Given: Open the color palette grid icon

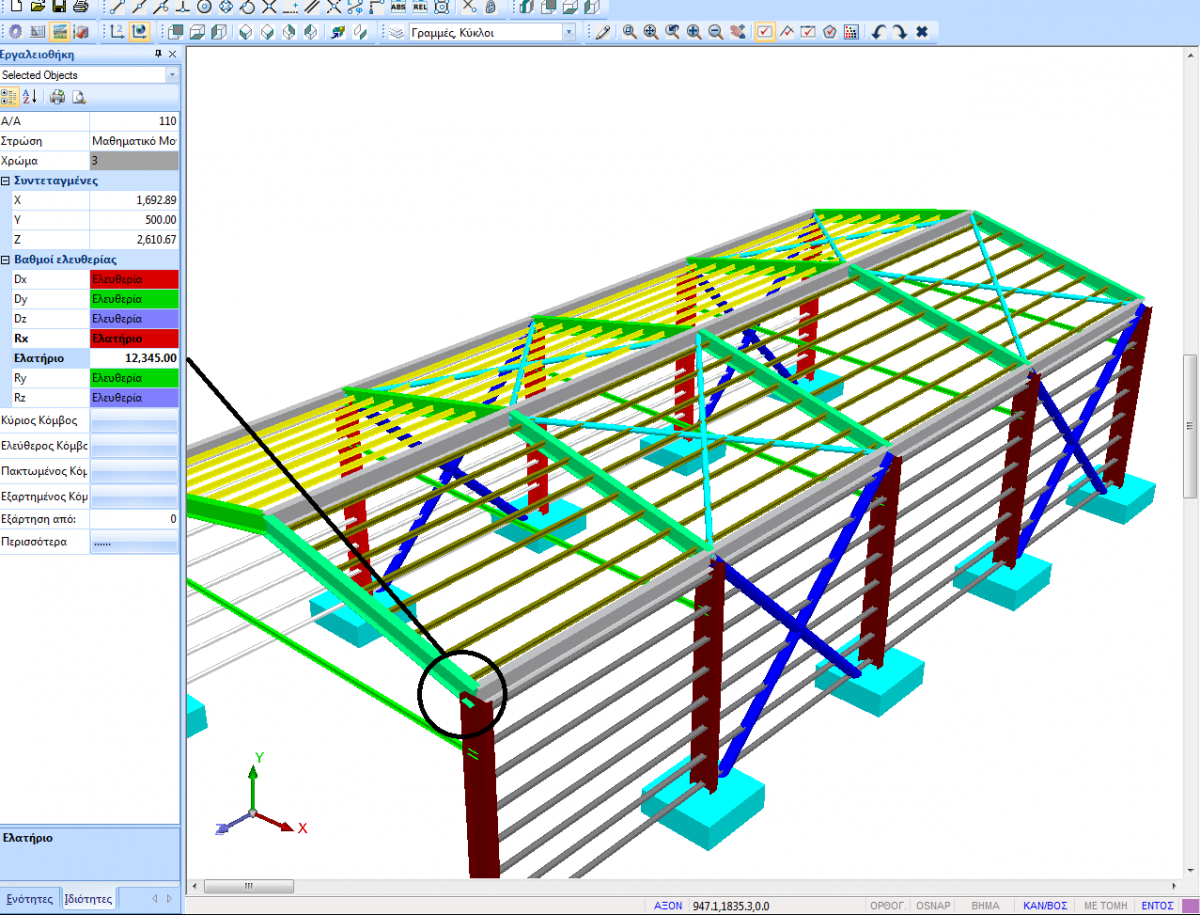Looking at the screenshot, I should (851, 32).
